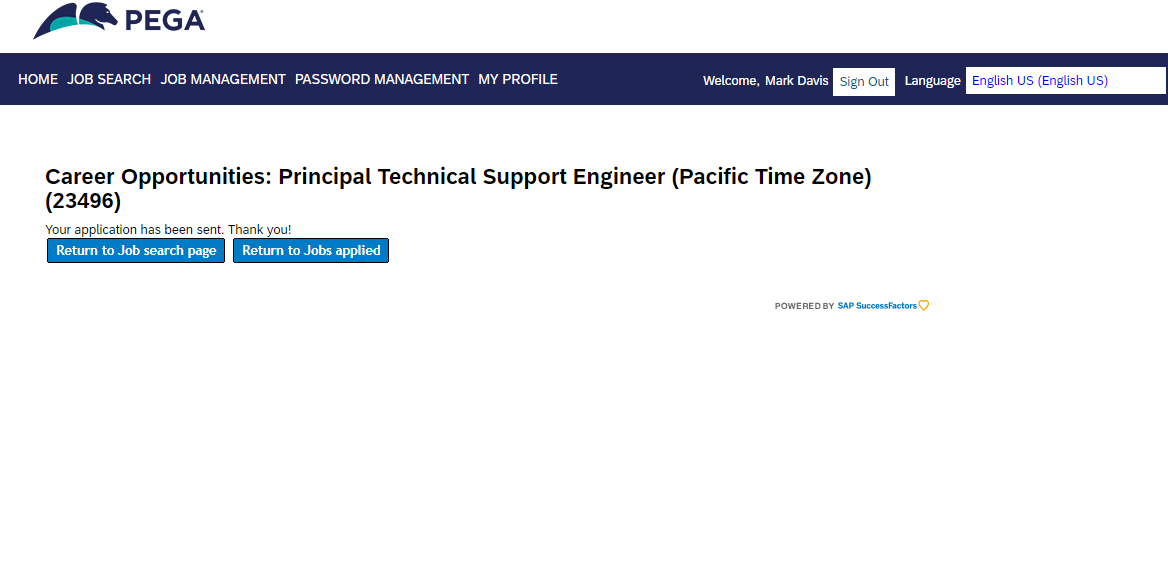Click the PEGA wordmark in header
The image size is (1168, 570).
(x=164, y=20)
